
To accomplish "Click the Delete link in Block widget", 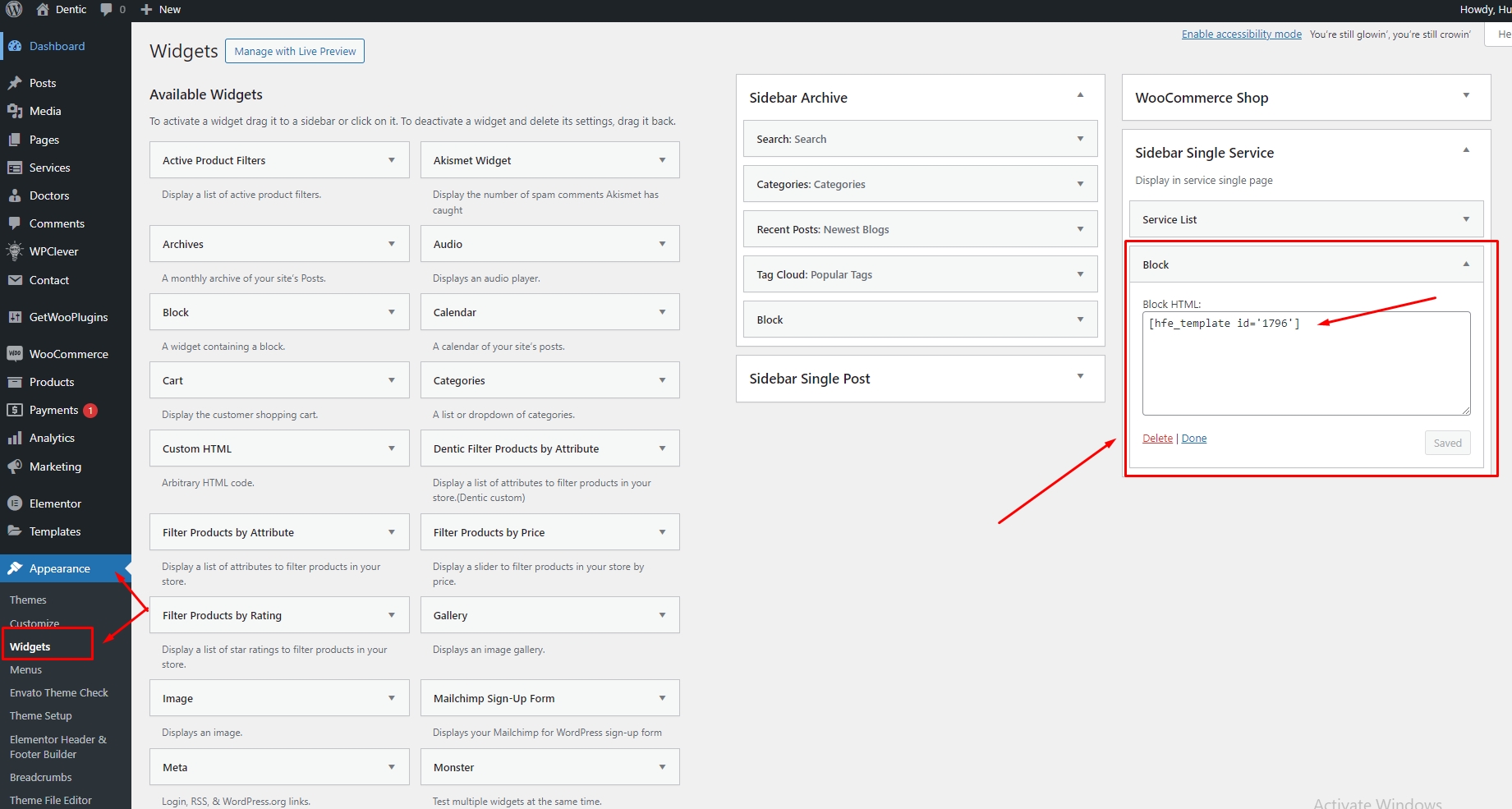I will [1157, 439].
